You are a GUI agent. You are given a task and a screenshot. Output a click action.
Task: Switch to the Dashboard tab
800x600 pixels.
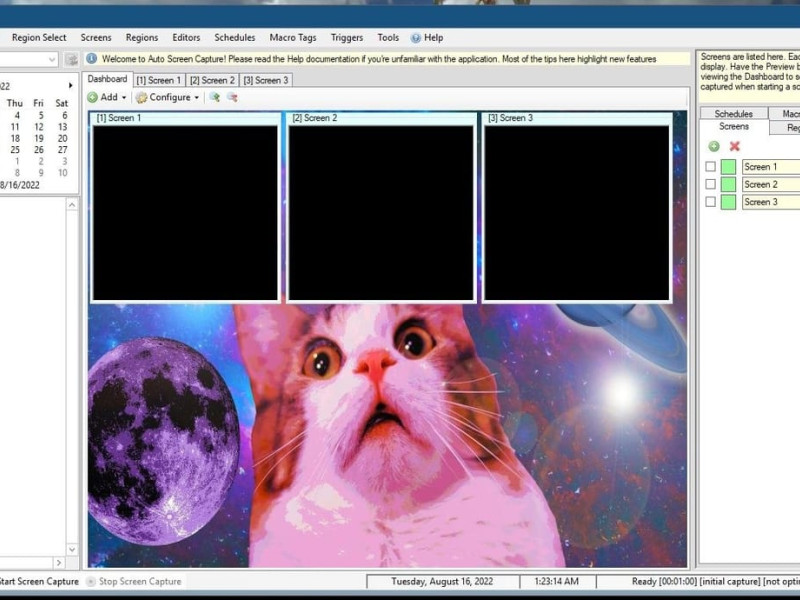pyautogui.click(x=107, y=79)
